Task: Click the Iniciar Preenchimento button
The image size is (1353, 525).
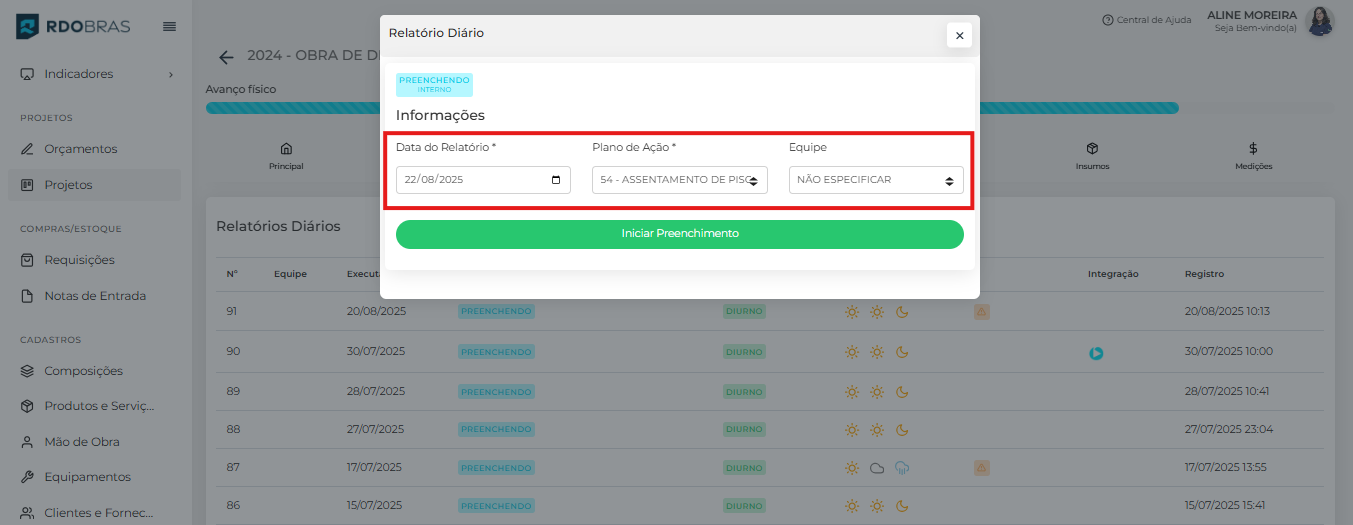Action: pos(679,234)
